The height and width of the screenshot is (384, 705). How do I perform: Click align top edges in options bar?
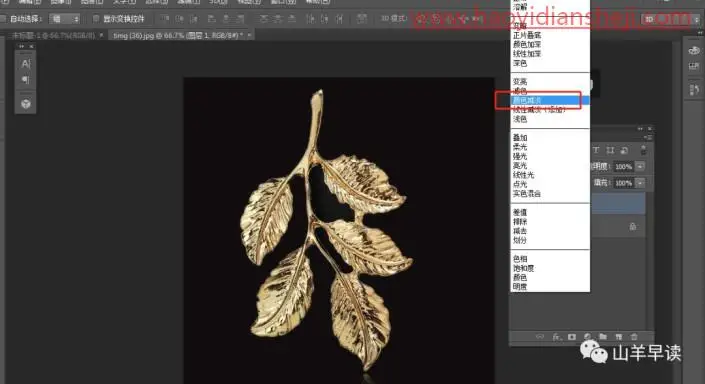165,19
